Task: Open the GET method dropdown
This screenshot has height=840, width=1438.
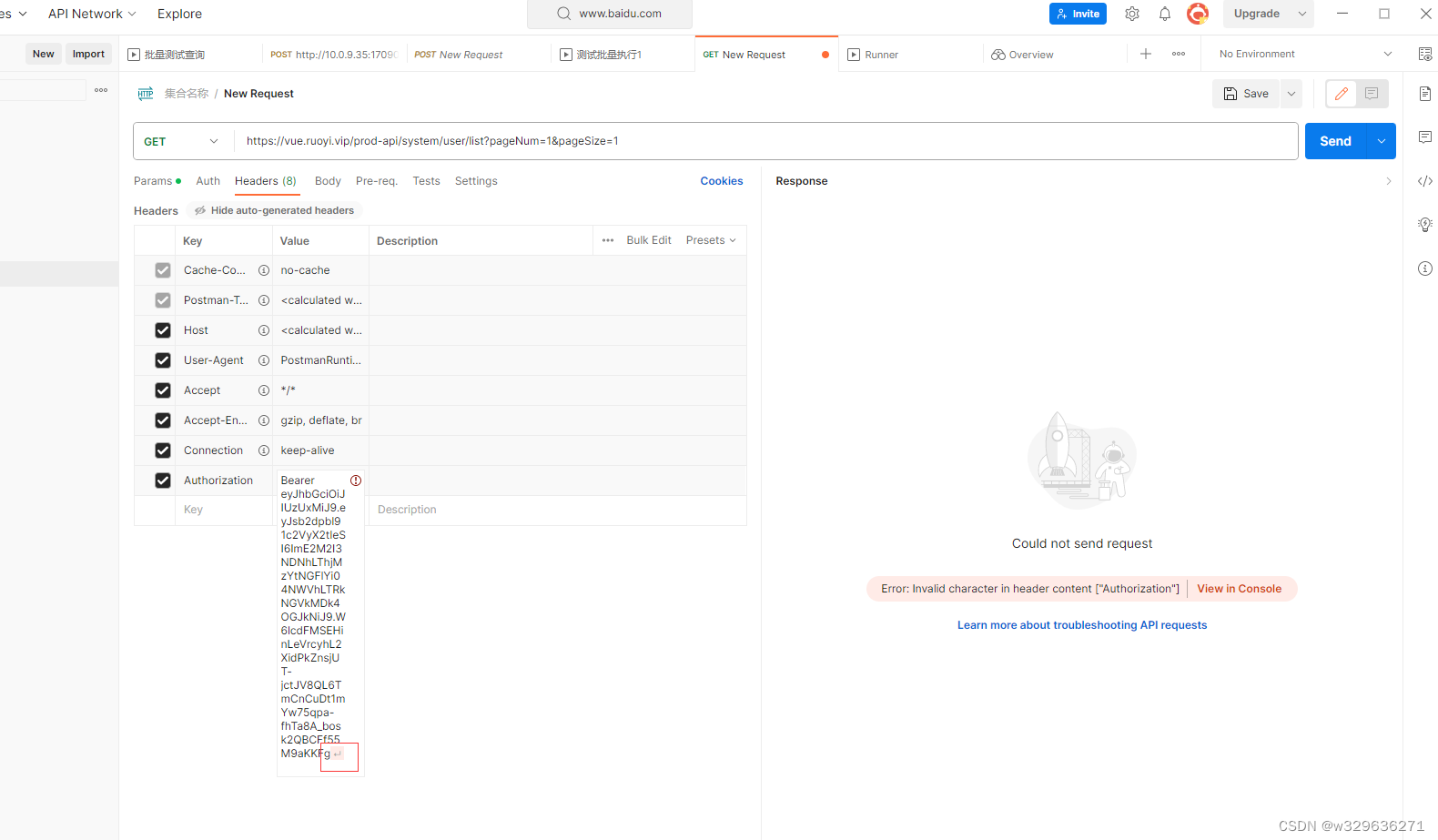Action: point(183,141)
